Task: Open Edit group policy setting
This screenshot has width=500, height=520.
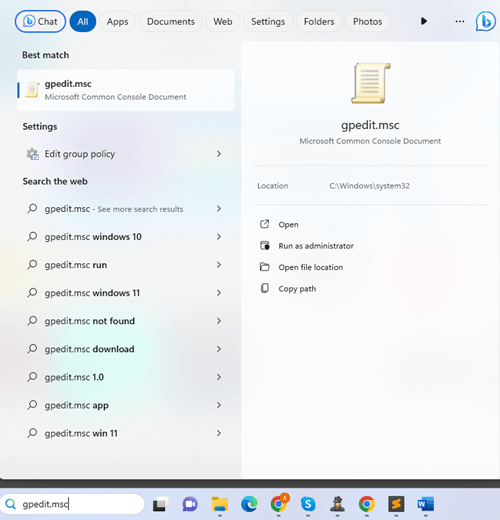Action: pos(126,154)
